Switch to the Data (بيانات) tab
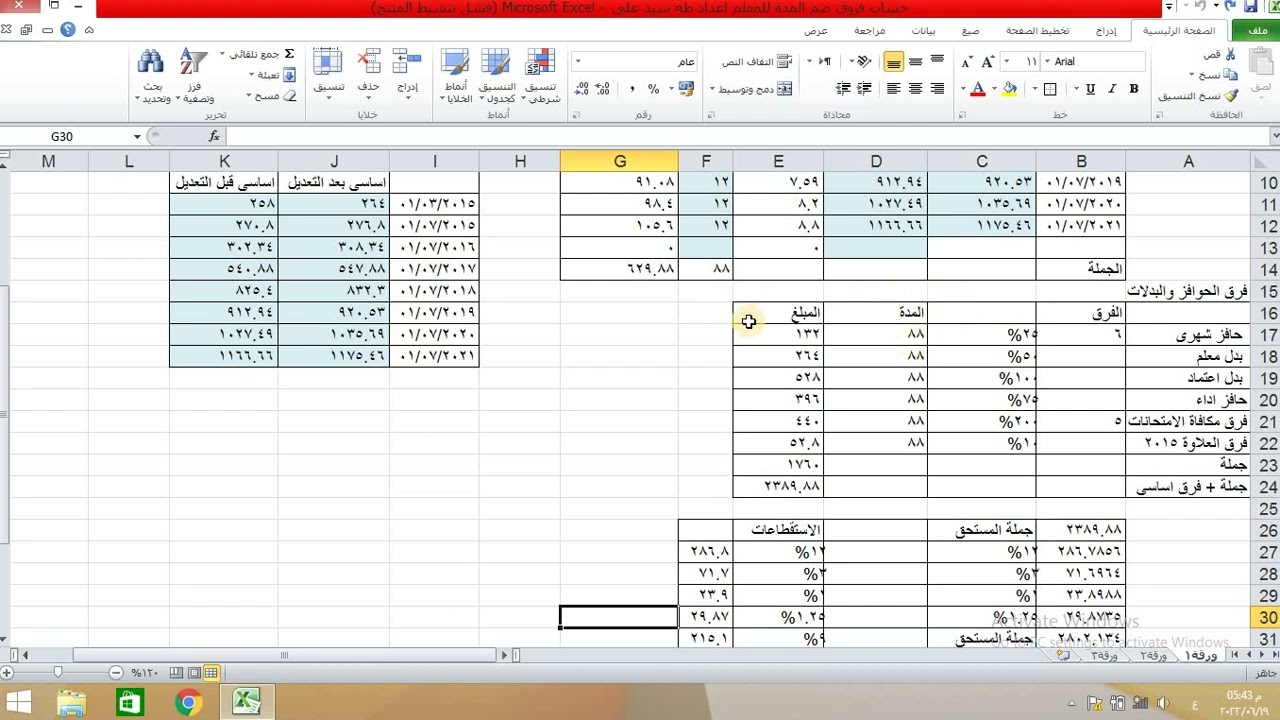The width and height of the screenshot is (1280, 720). 923,31
